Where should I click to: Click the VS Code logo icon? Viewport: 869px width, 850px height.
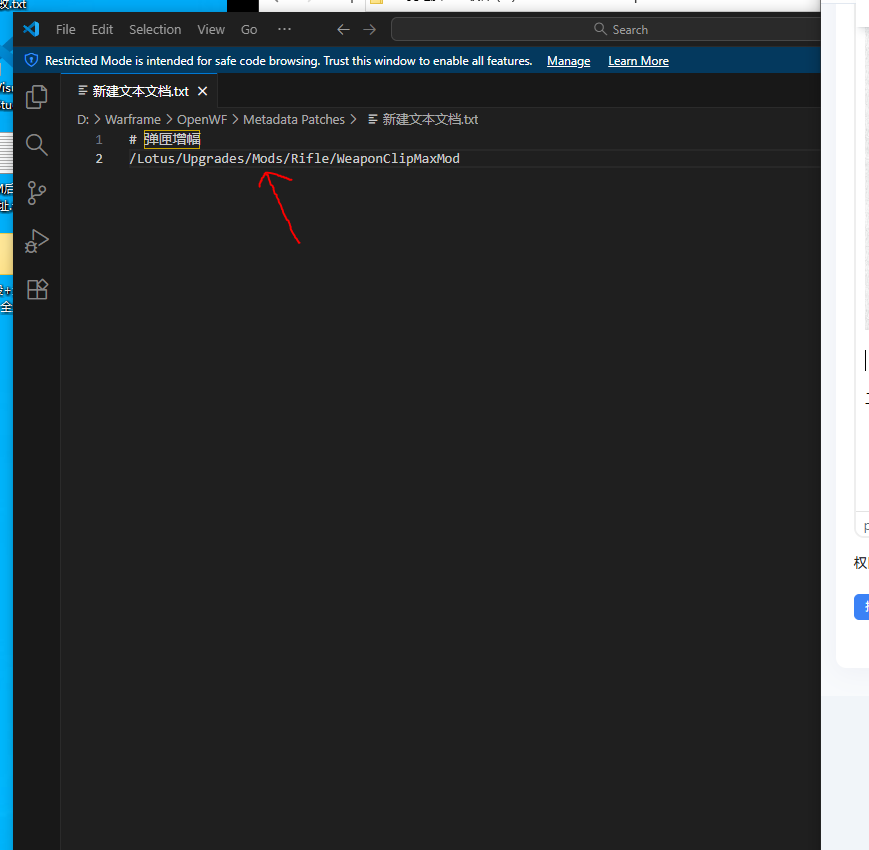click(x=31, y=29)
